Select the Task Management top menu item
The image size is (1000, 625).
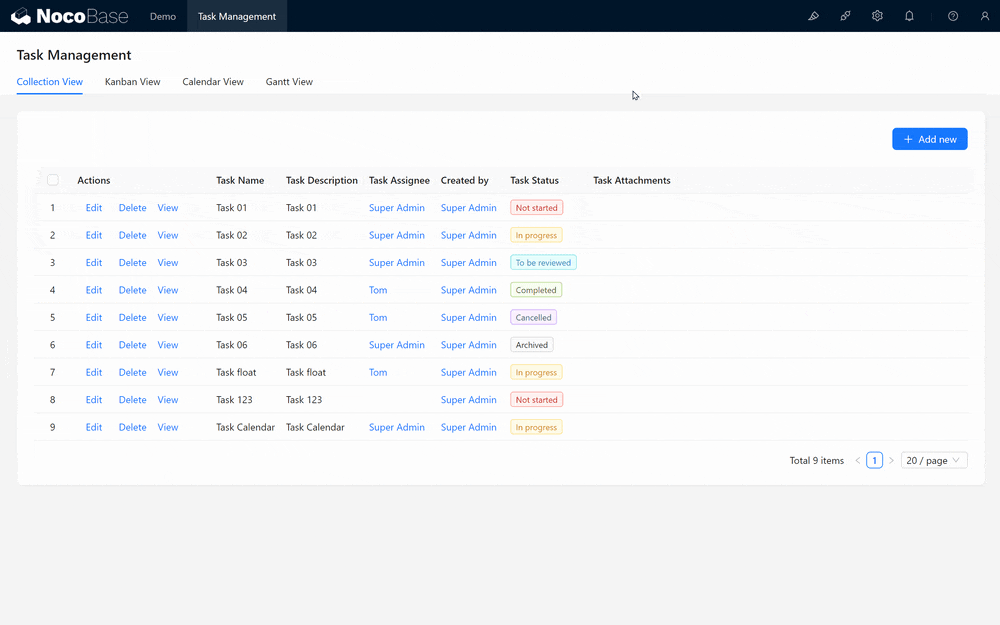point(237,17)
